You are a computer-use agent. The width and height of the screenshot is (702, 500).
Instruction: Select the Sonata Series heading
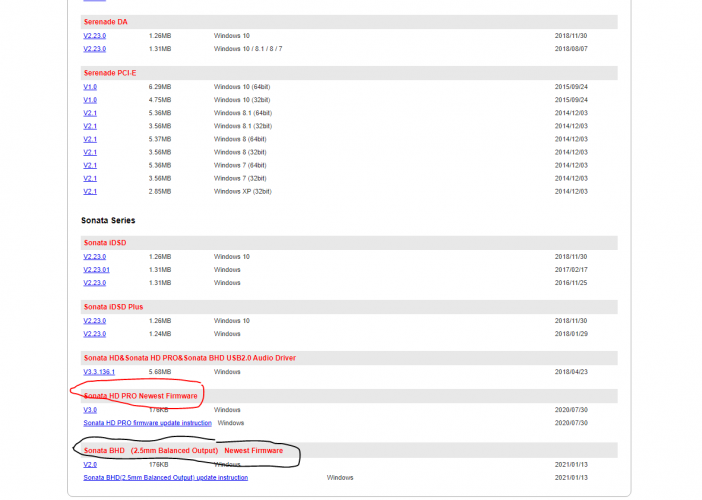[108, 220]
